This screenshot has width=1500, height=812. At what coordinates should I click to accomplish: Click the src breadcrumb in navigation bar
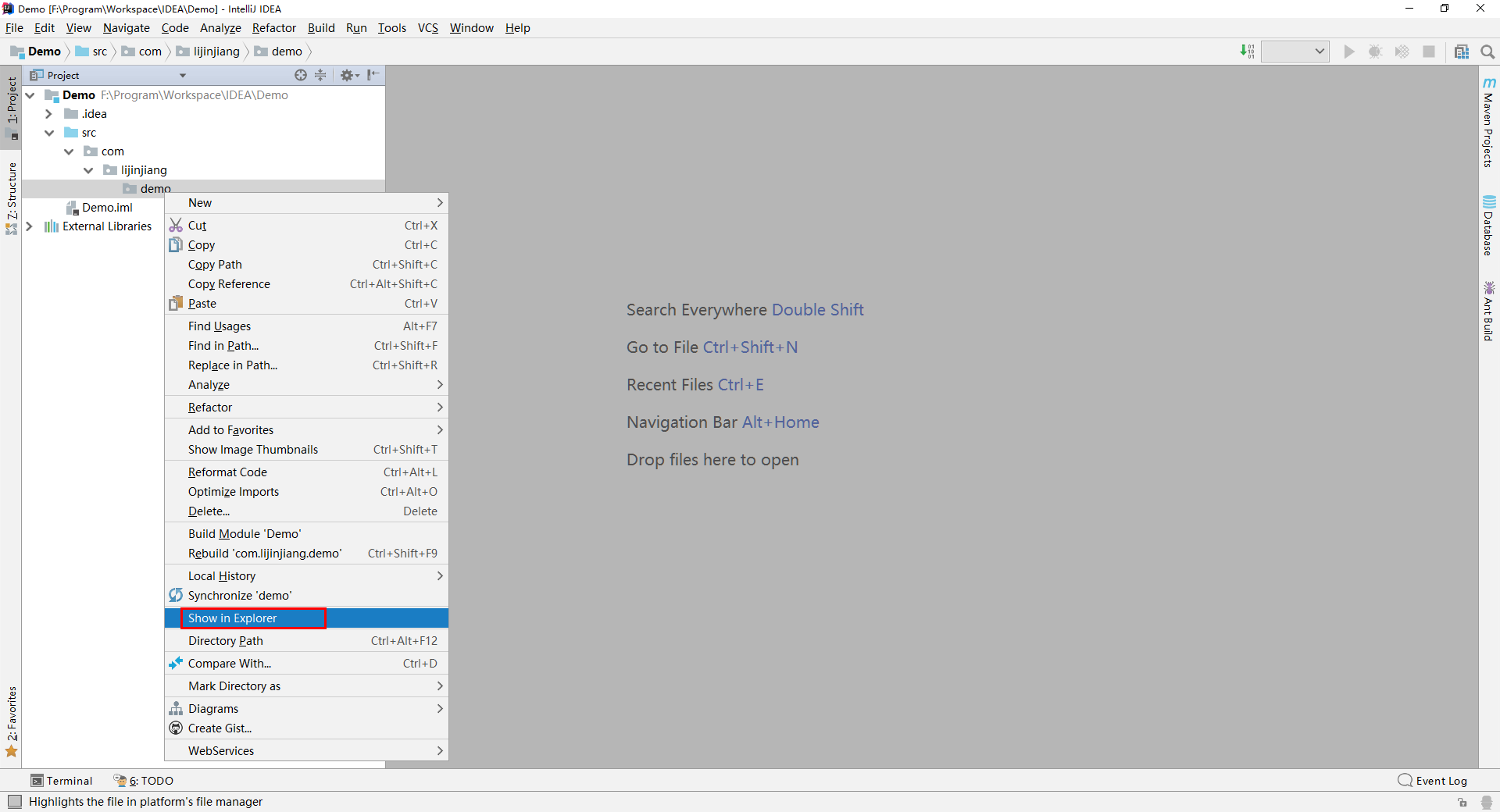[x=91, y=52]
